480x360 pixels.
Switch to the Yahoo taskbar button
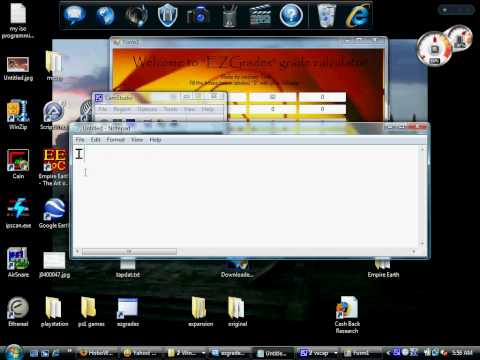click(x=141, y=353)
